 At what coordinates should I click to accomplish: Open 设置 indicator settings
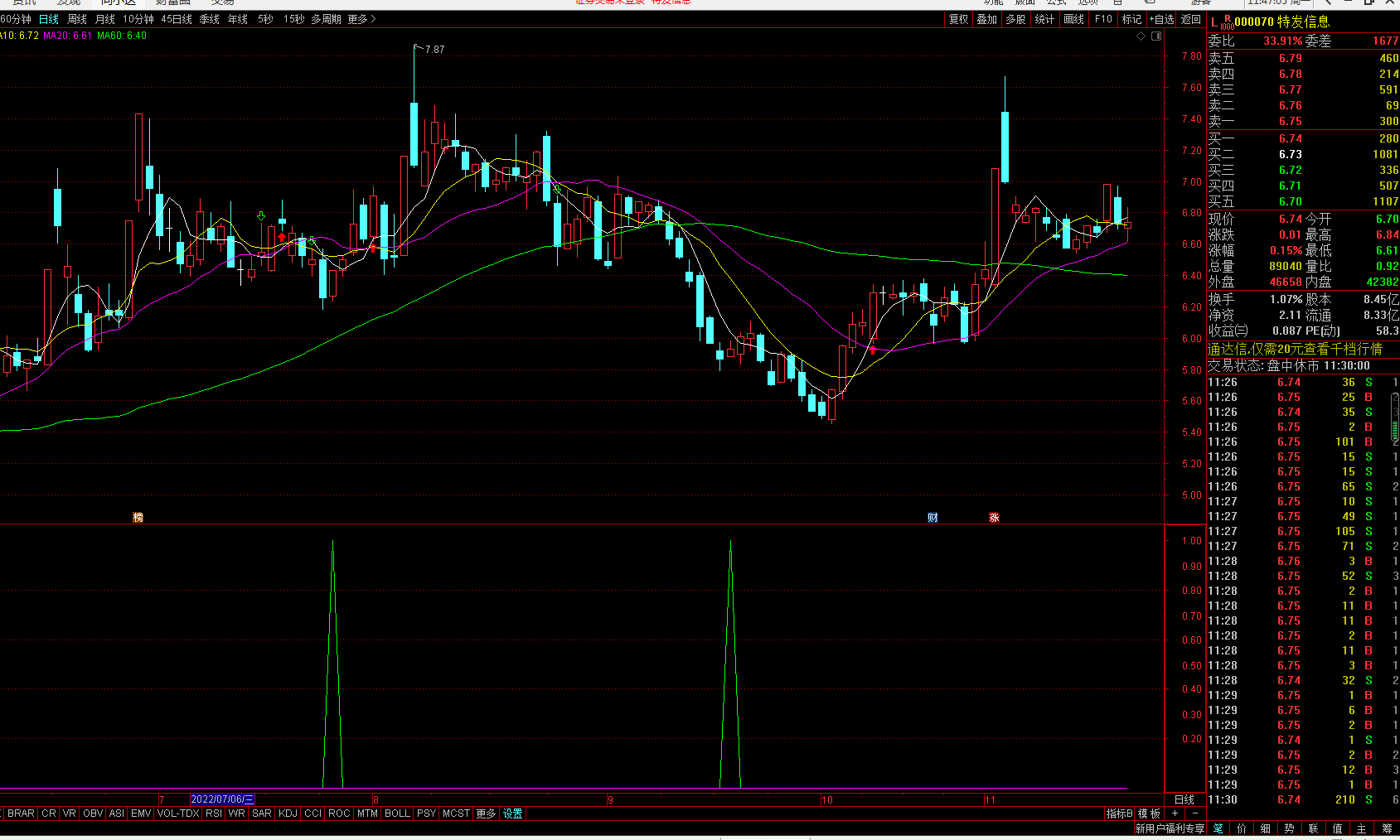coord(513,813)
